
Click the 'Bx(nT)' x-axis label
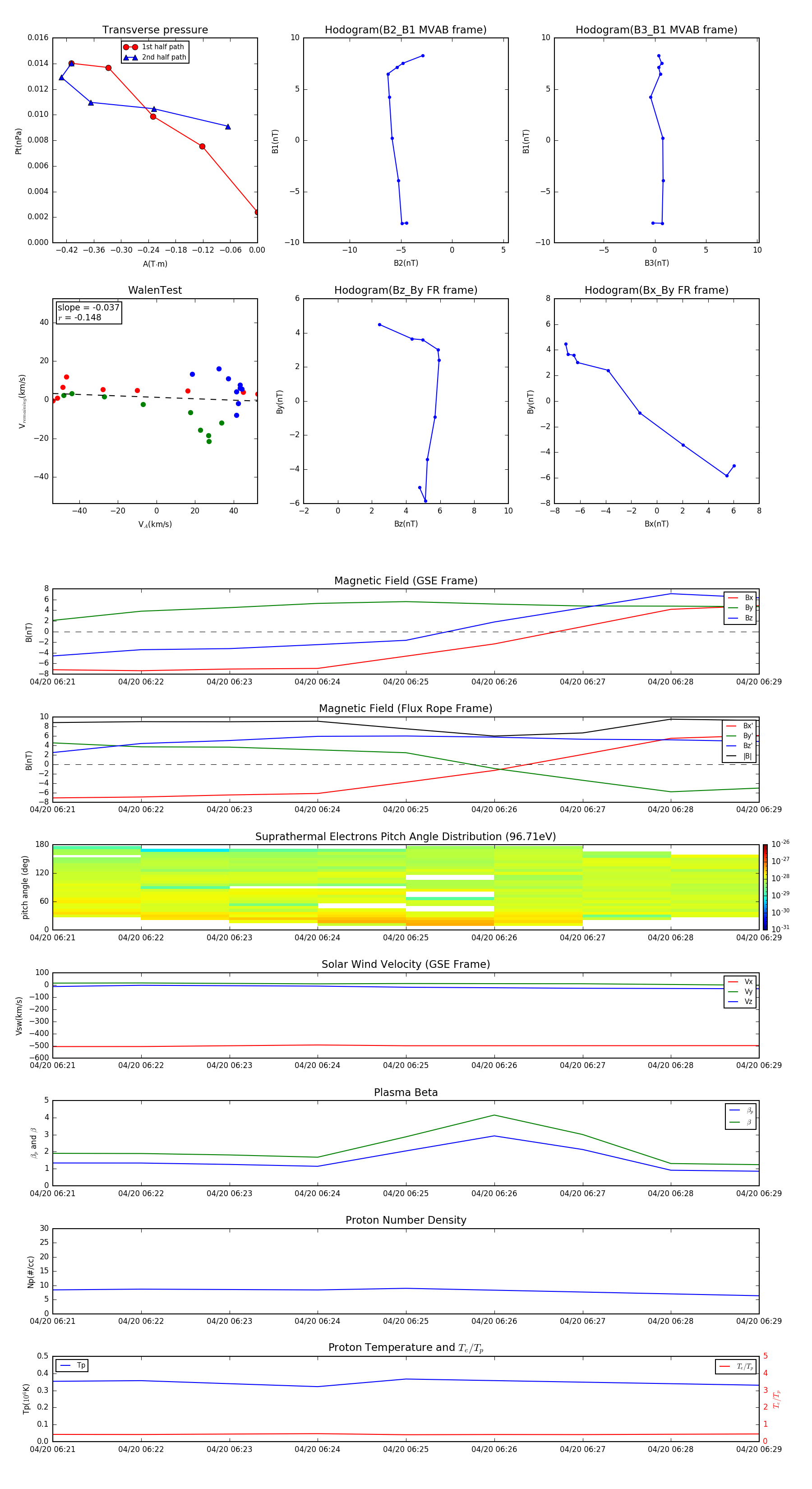pyautogui.click(x=656, y=524)
